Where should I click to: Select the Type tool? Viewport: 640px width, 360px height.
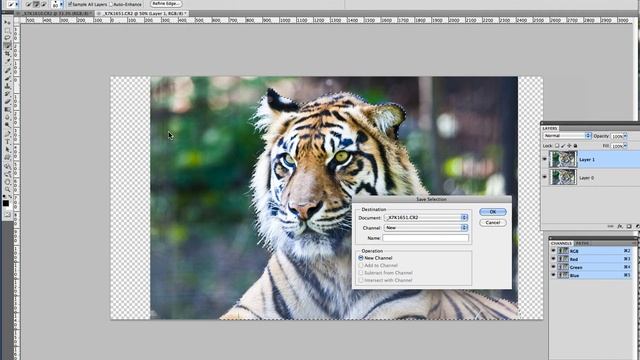(x=7, y=142)
